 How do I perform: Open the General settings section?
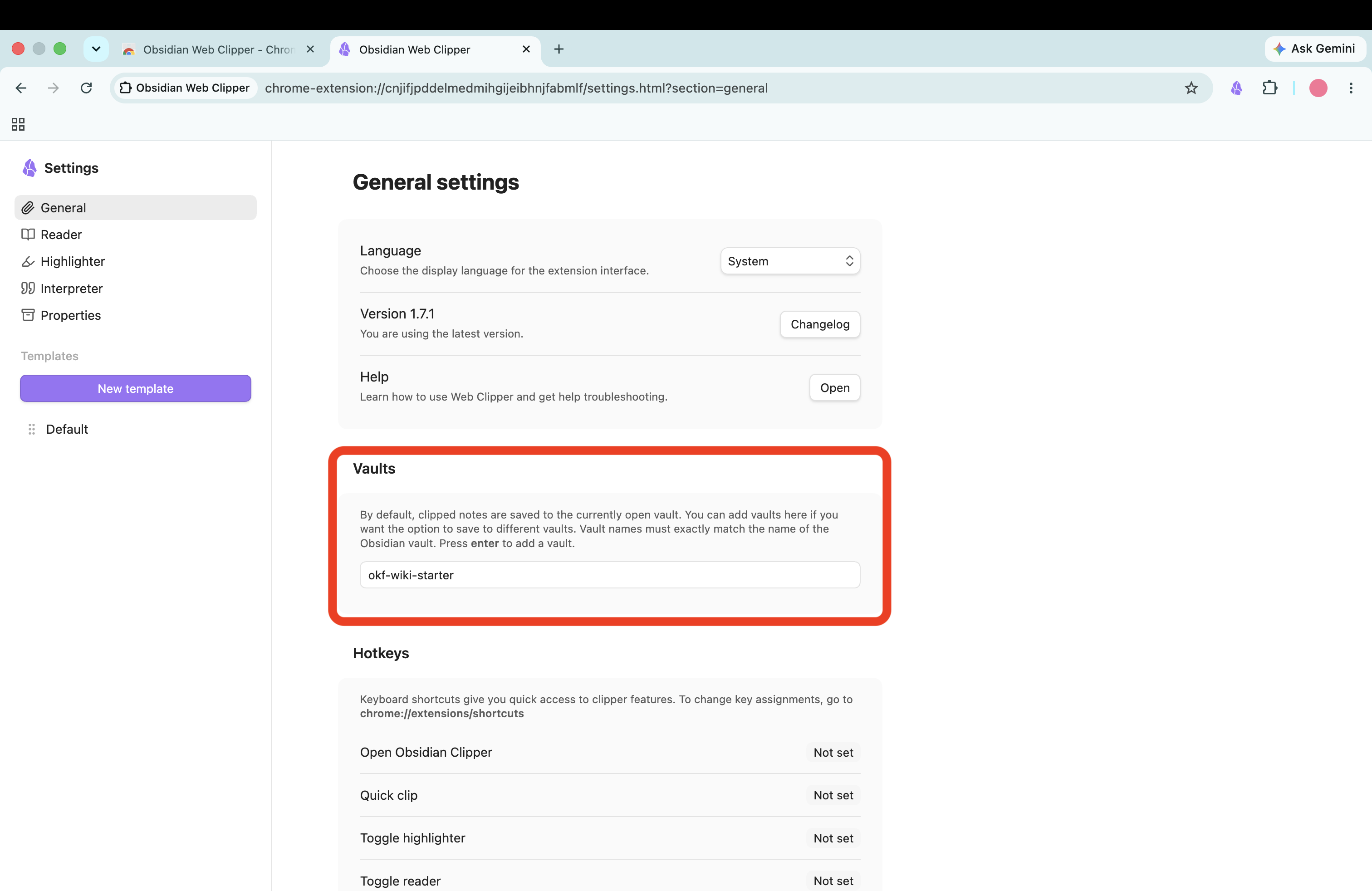click(136, 207)
